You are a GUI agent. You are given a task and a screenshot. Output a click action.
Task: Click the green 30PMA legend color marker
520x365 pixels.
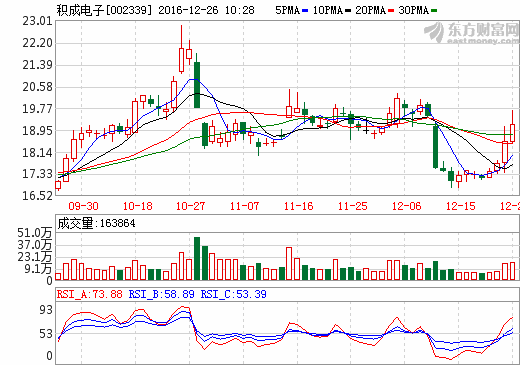(x=434, y=10)
